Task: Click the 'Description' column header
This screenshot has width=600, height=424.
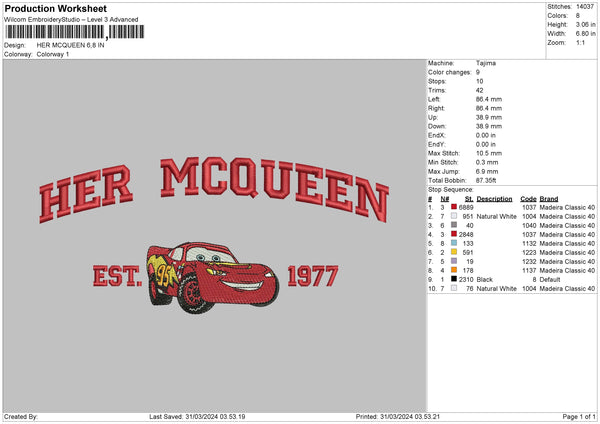Action: click(494, 199)
